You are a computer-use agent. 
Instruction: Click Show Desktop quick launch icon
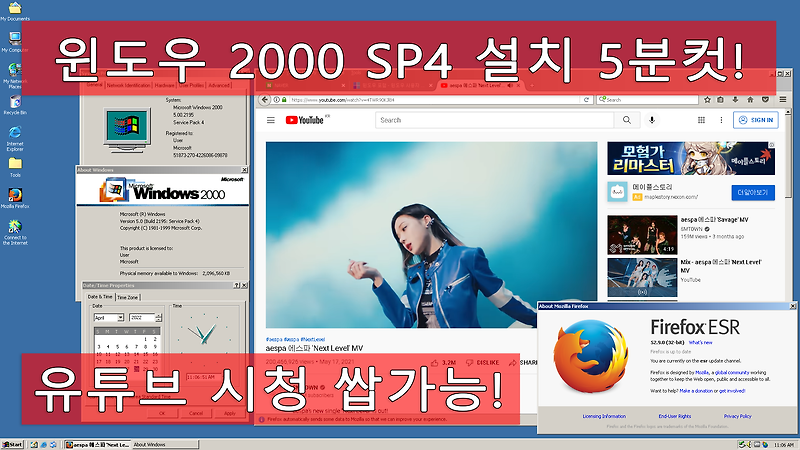[34, 445]
